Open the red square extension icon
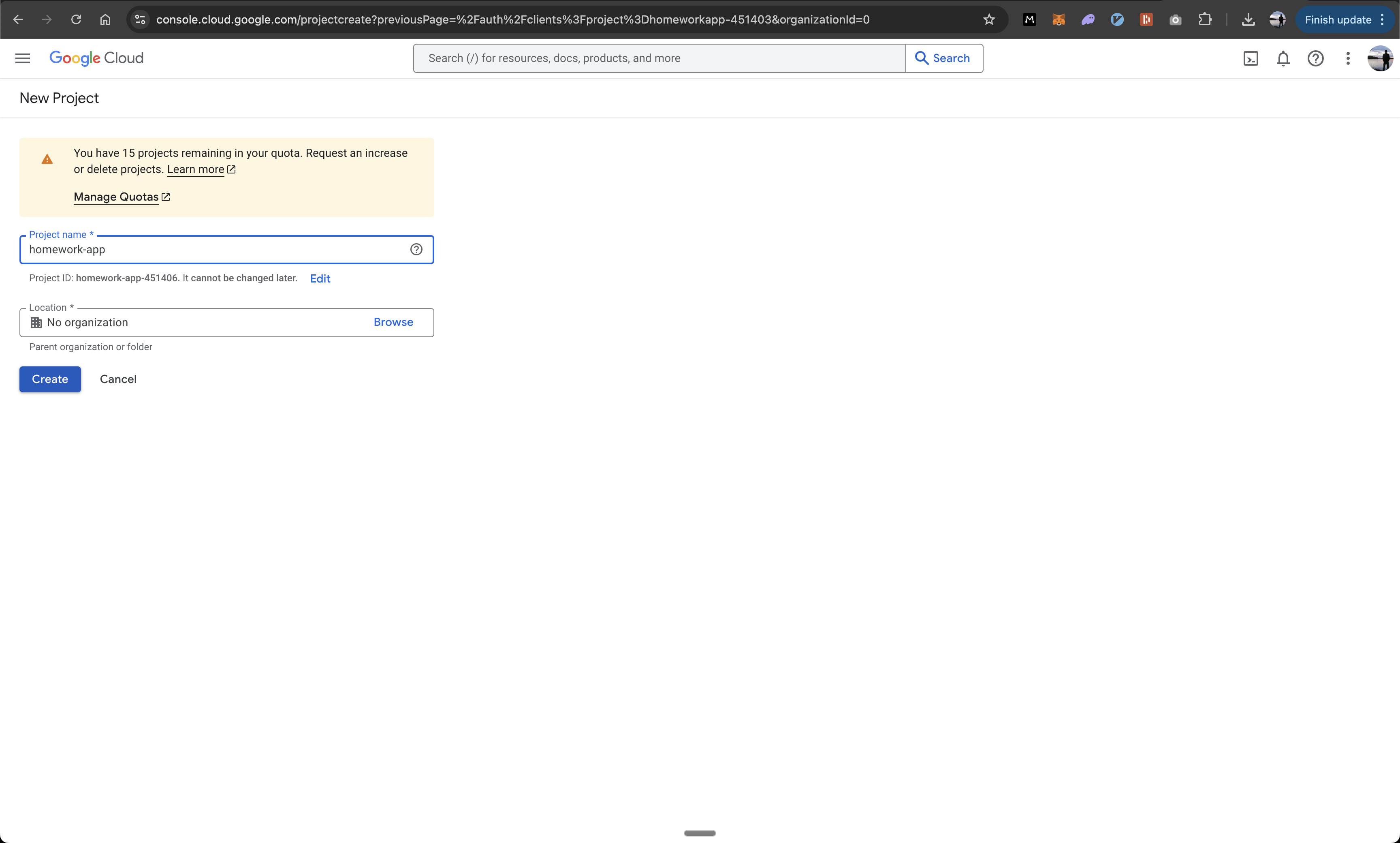Screen dimensions: 1400x843 1146,19
